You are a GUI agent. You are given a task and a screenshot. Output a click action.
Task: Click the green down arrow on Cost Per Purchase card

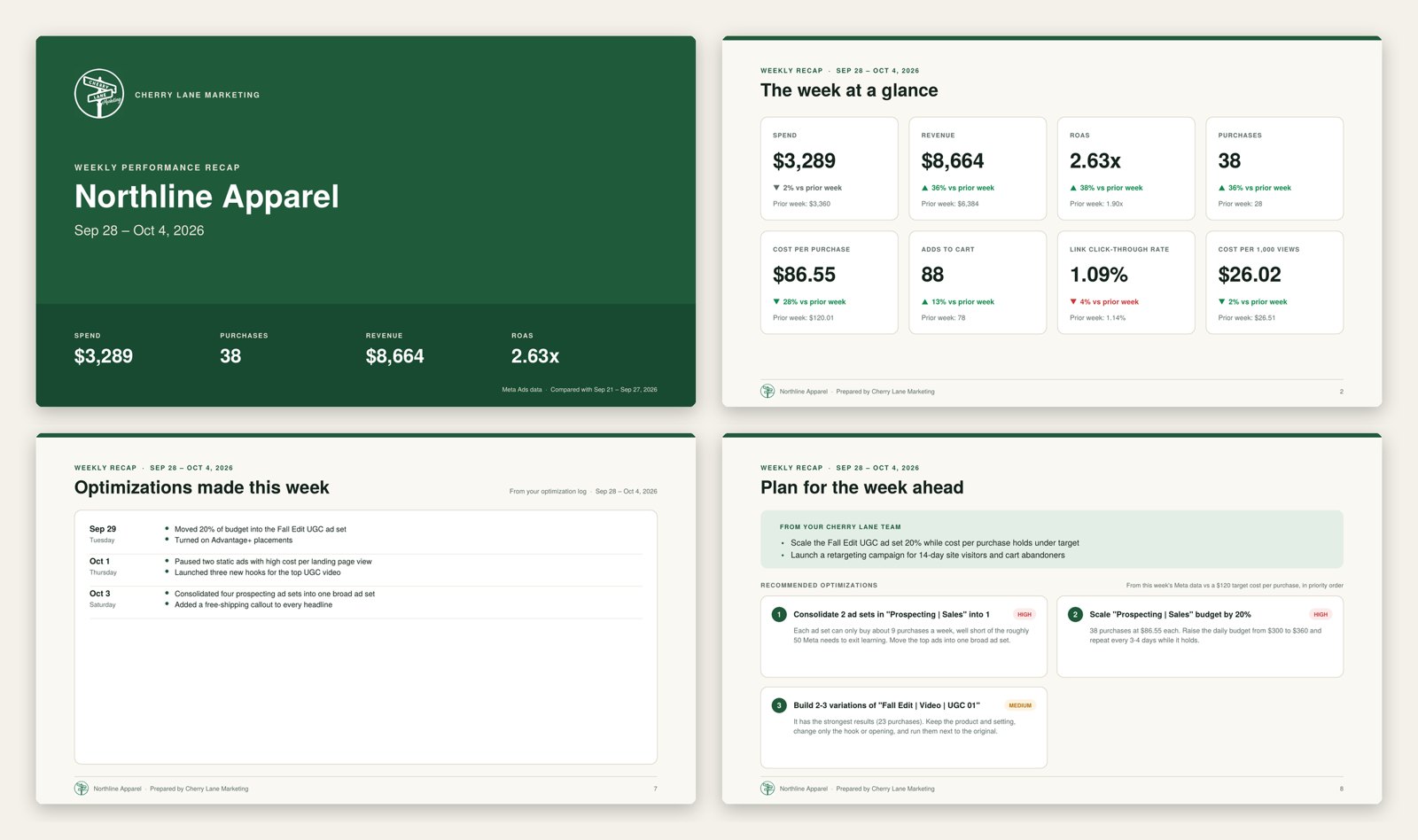(x=776, y=302)
